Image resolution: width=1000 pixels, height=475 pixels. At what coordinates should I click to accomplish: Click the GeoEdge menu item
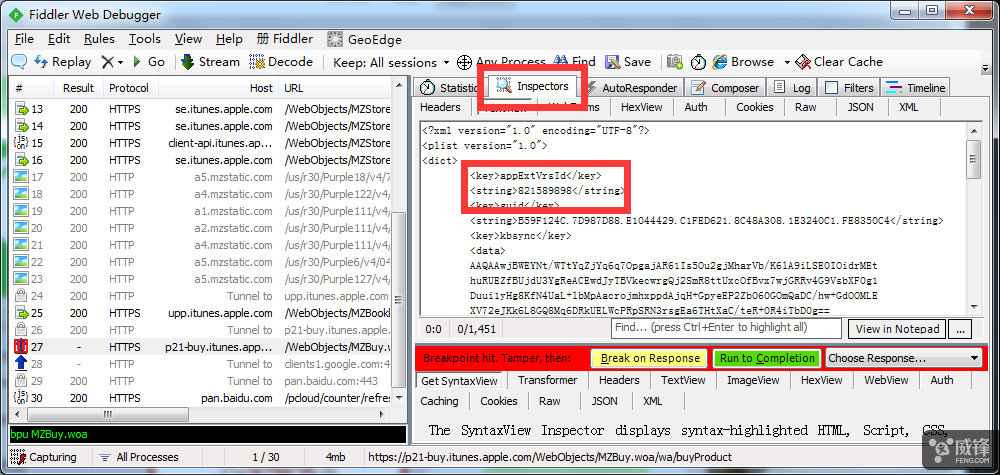[365, 40]
